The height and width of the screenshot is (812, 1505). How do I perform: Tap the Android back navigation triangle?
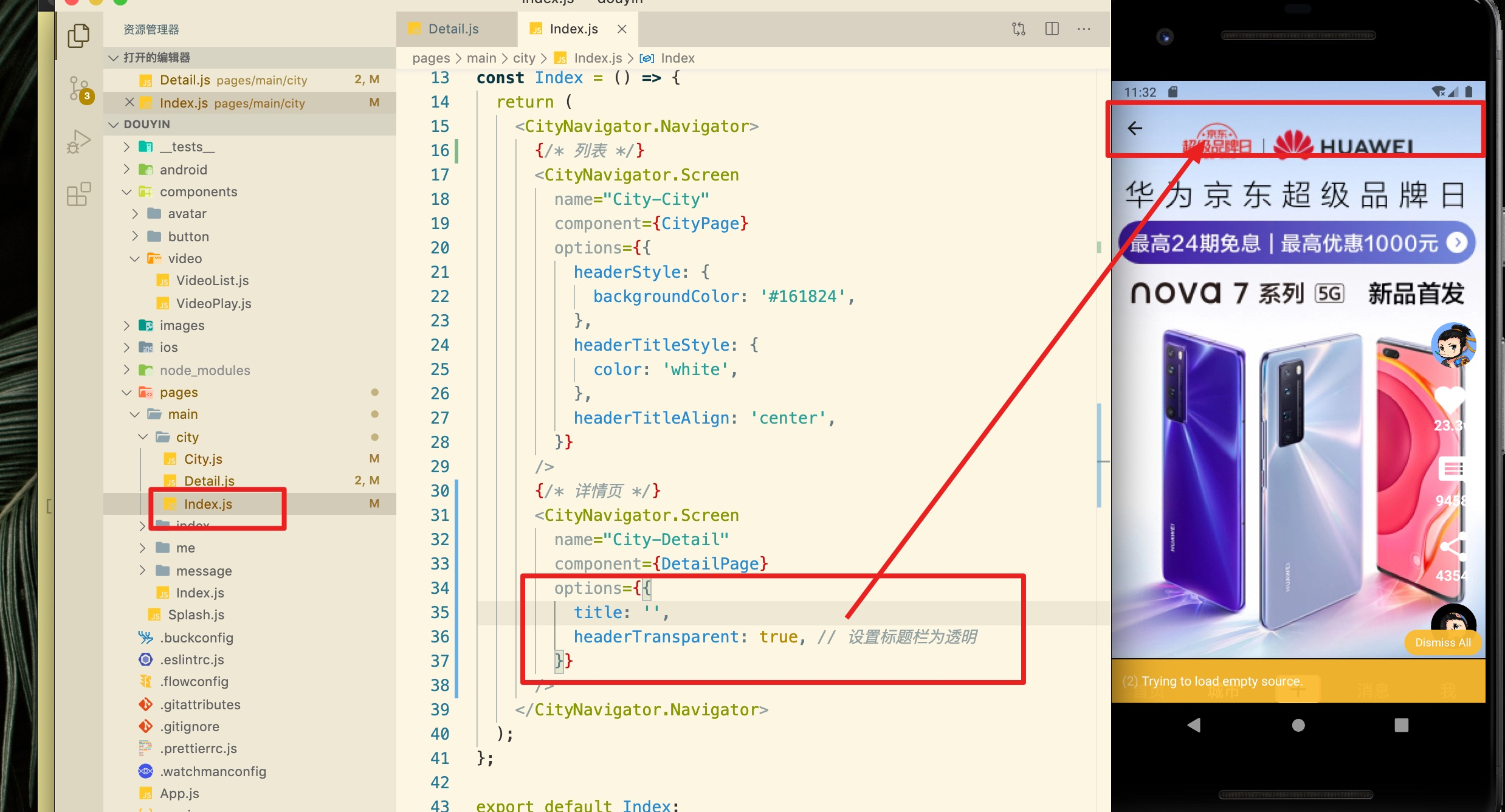tap(1194, 724)
